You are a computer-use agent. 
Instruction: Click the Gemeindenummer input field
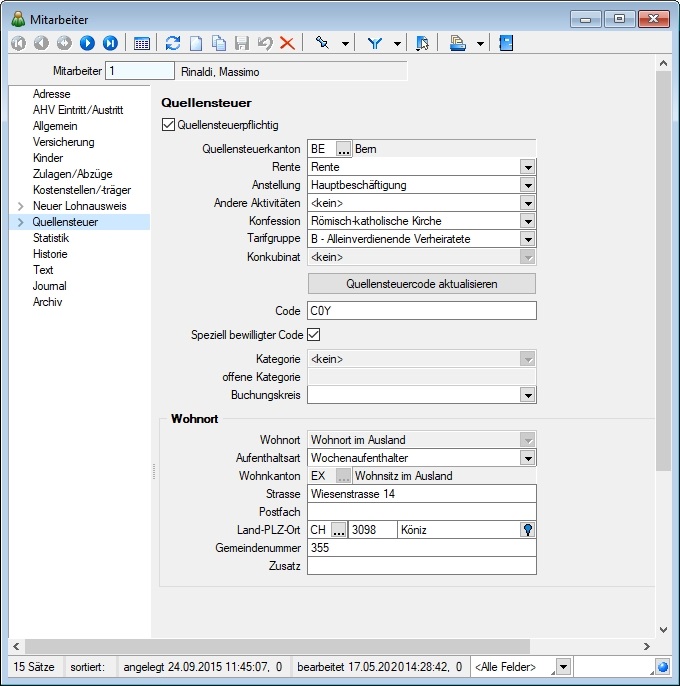point(422,548)
